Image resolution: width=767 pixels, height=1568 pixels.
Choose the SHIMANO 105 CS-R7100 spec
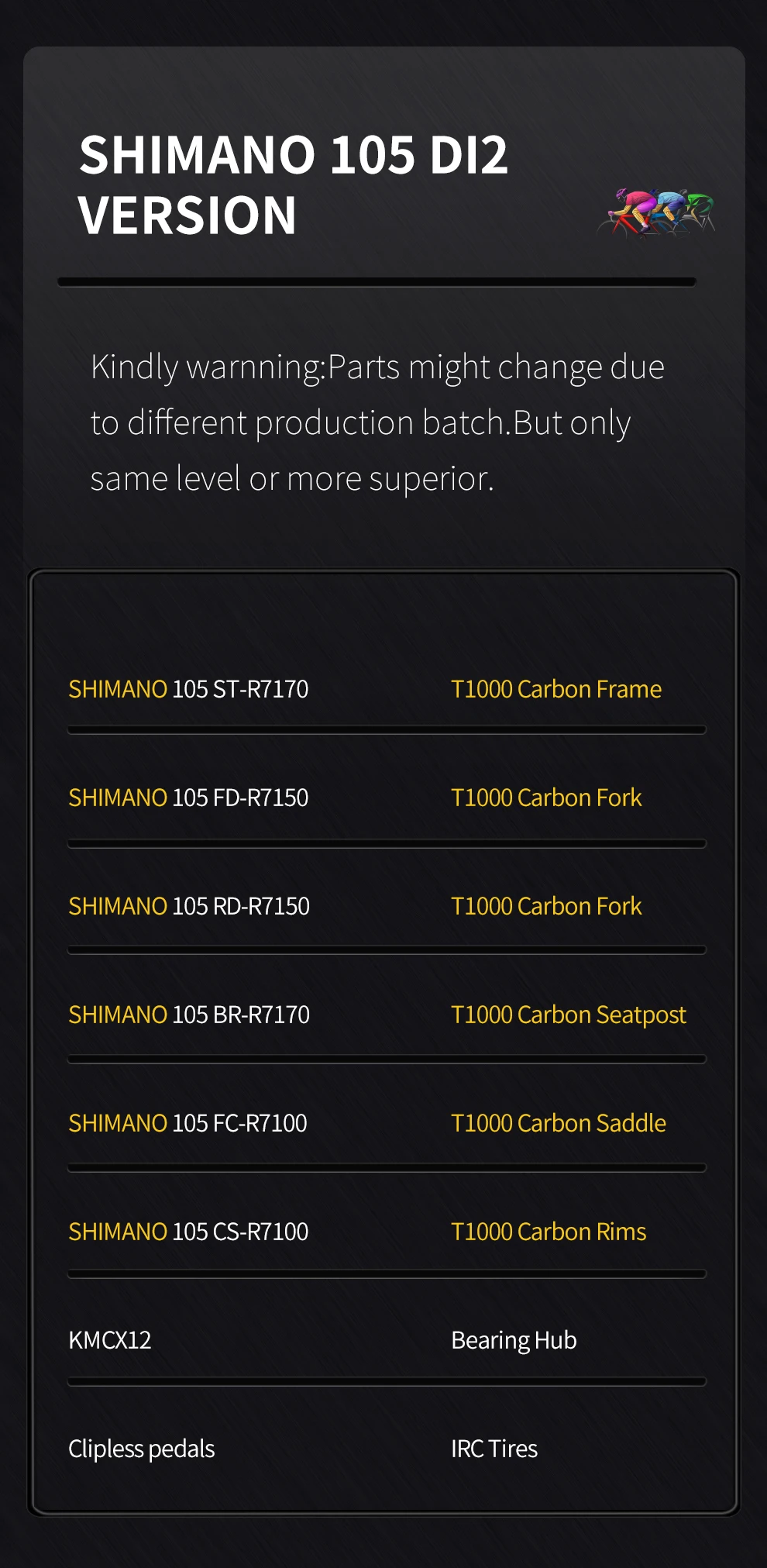coord(188,1232)
